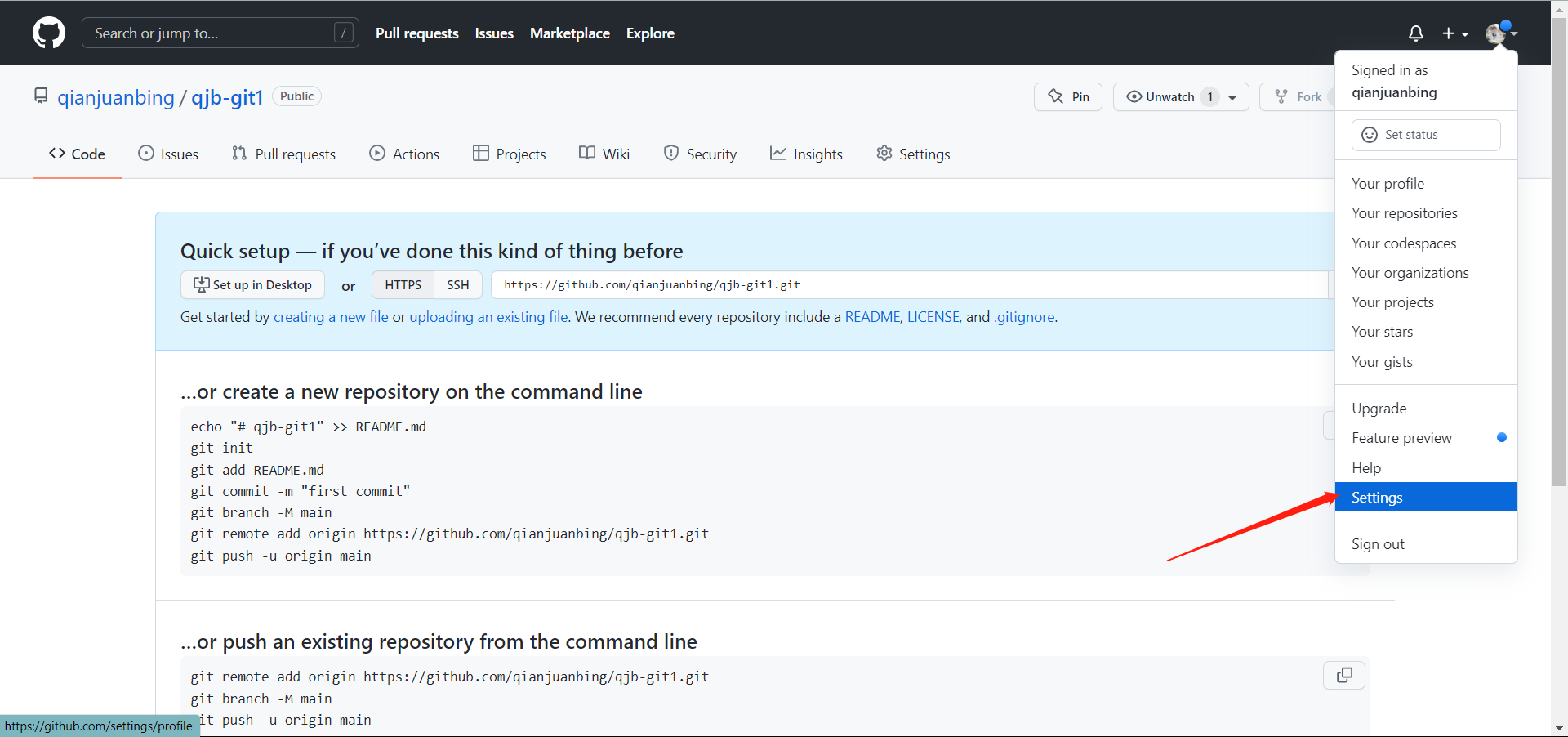Click the Public visibility badge

tap(296, 96)
